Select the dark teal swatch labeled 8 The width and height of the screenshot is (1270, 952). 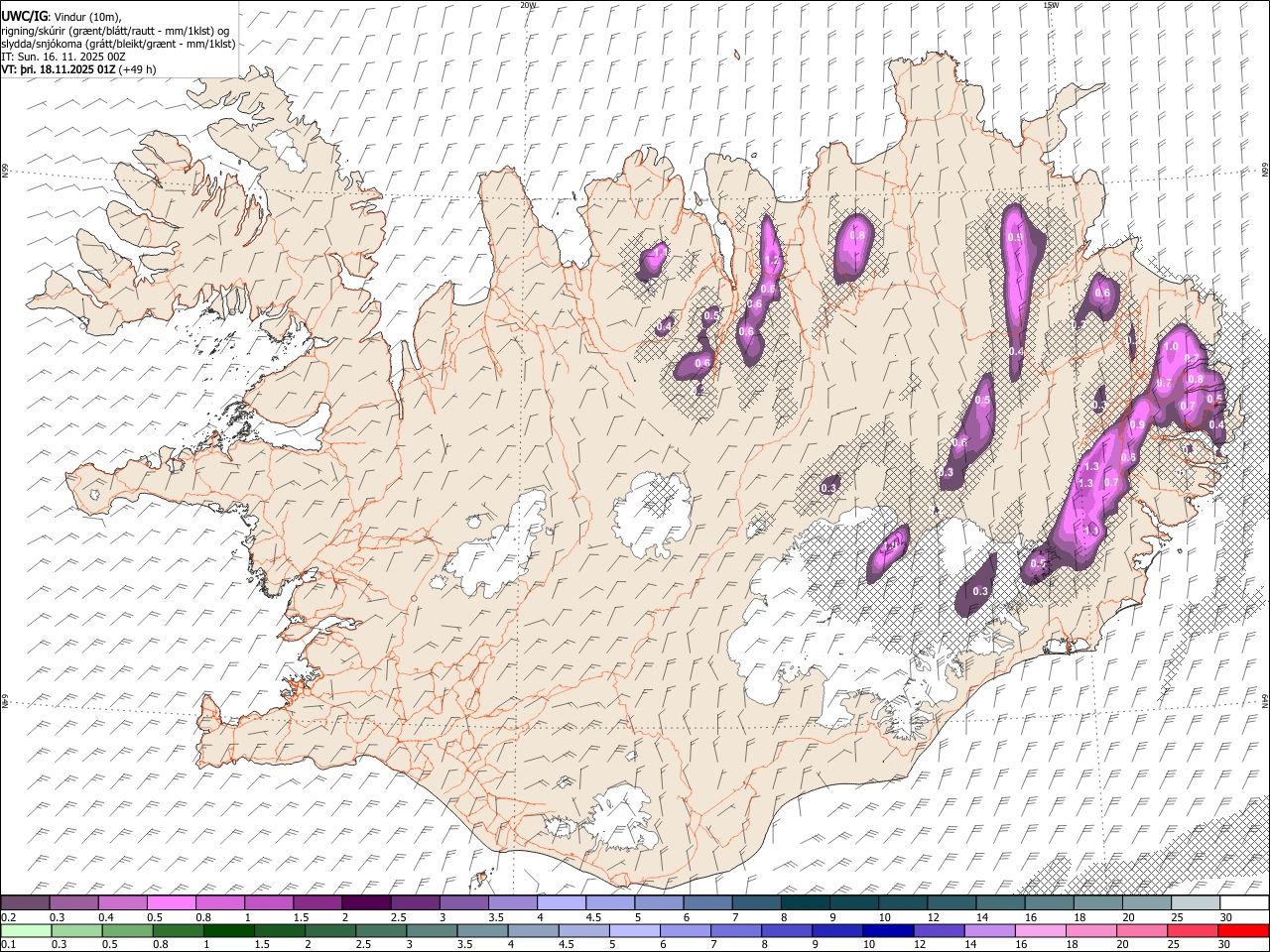[x=805, y=903]
